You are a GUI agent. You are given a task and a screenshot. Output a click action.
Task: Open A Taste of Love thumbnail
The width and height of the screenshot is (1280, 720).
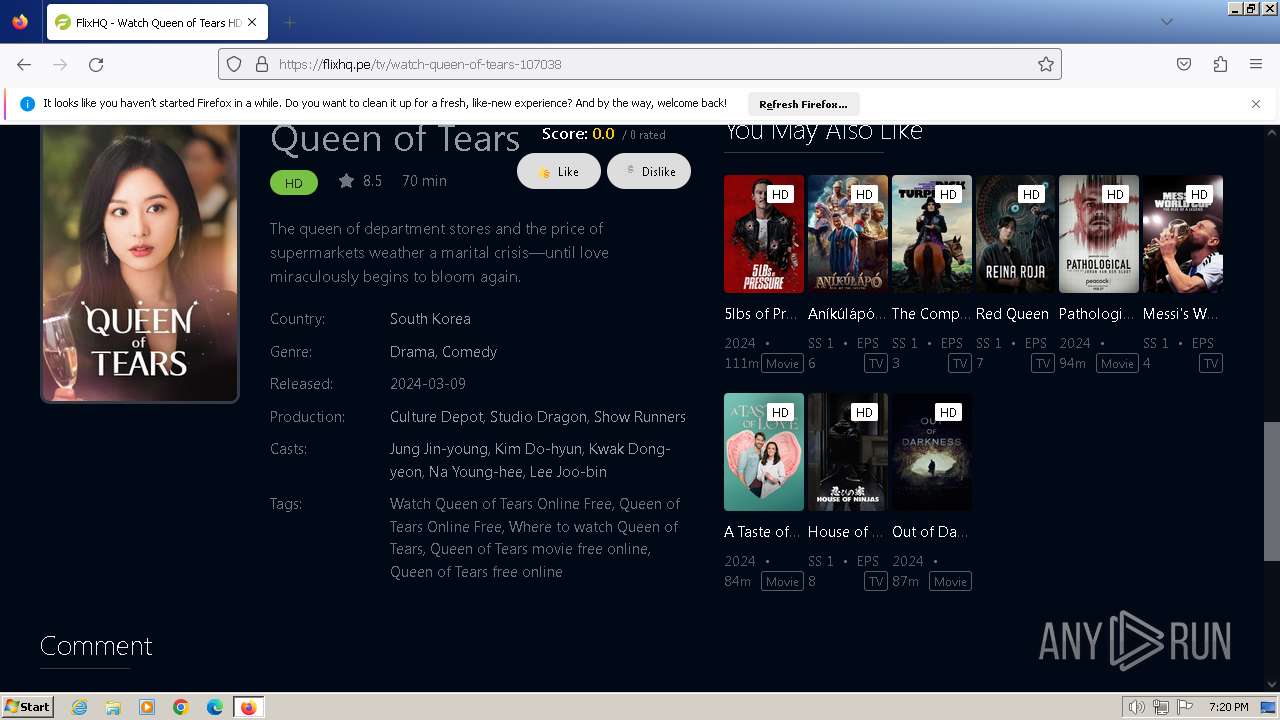point(764,452)
